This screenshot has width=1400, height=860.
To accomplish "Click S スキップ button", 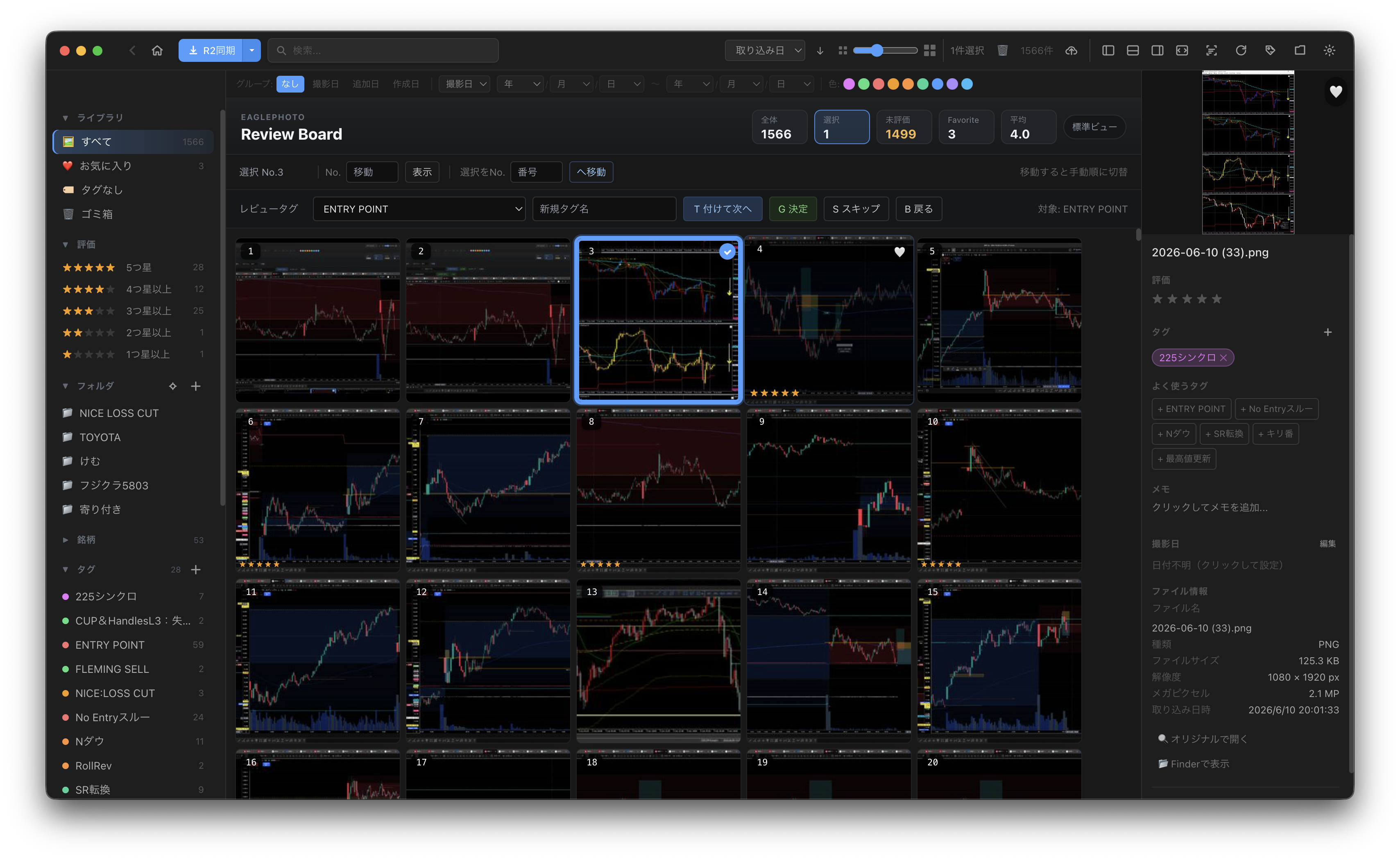I will 856,209.
